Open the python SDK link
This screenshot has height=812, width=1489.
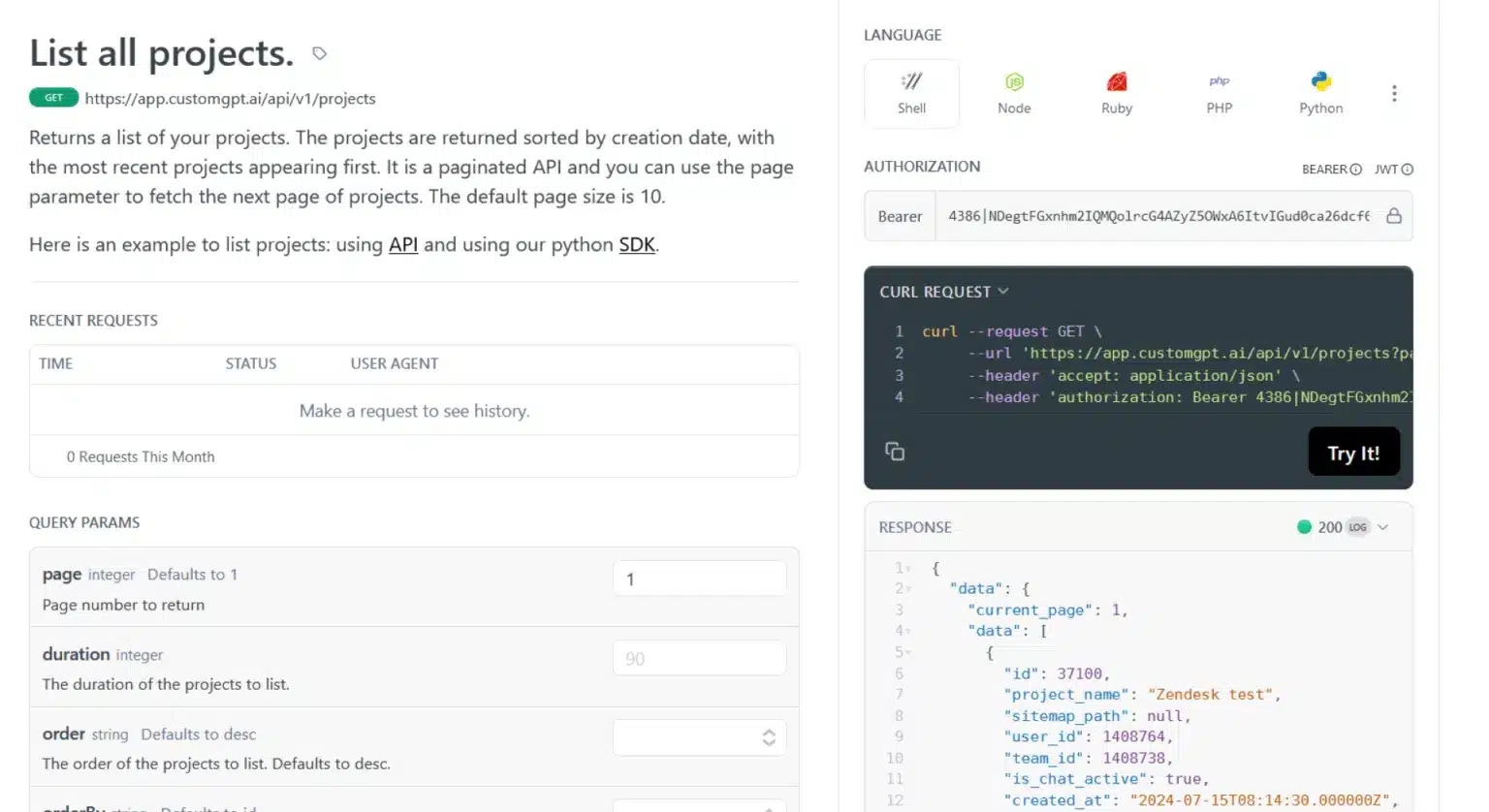click(637, 244)
